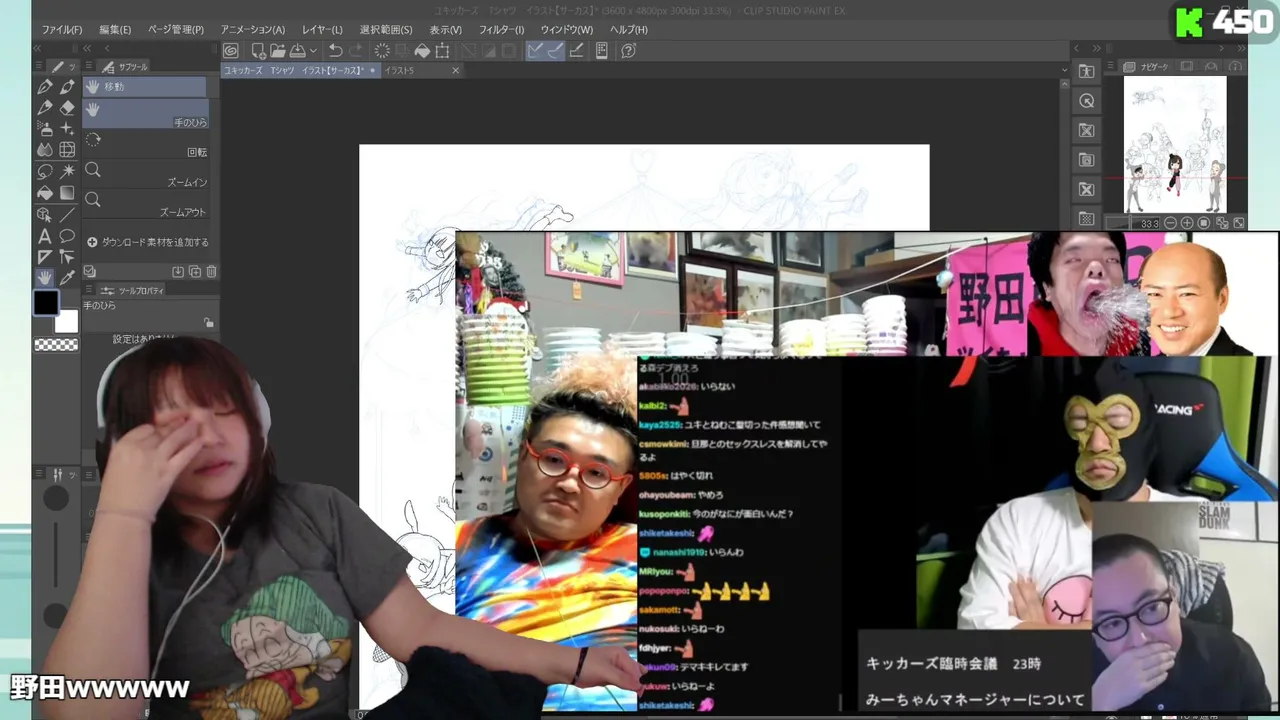Click the Clear loading-circle icon in command bar
This screenshot has width=1280, height=720.
382,51
